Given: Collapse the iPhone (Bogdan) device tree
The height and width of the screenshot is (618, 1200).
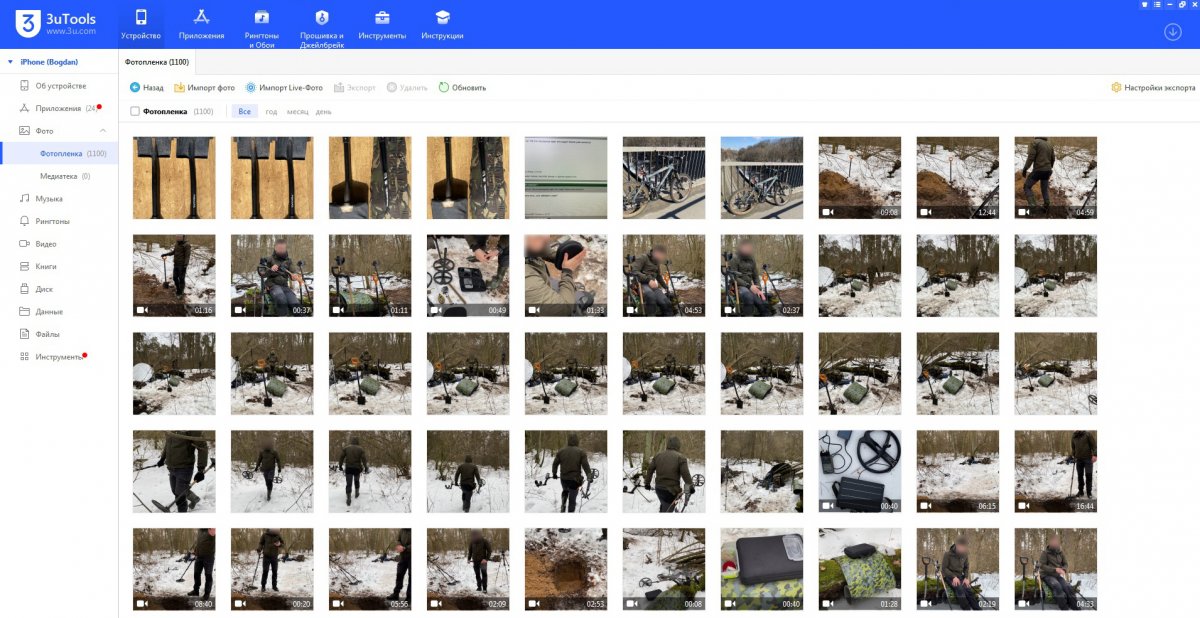Looking at the screenshot, I should pyautogui.click(x=11, y=62).
